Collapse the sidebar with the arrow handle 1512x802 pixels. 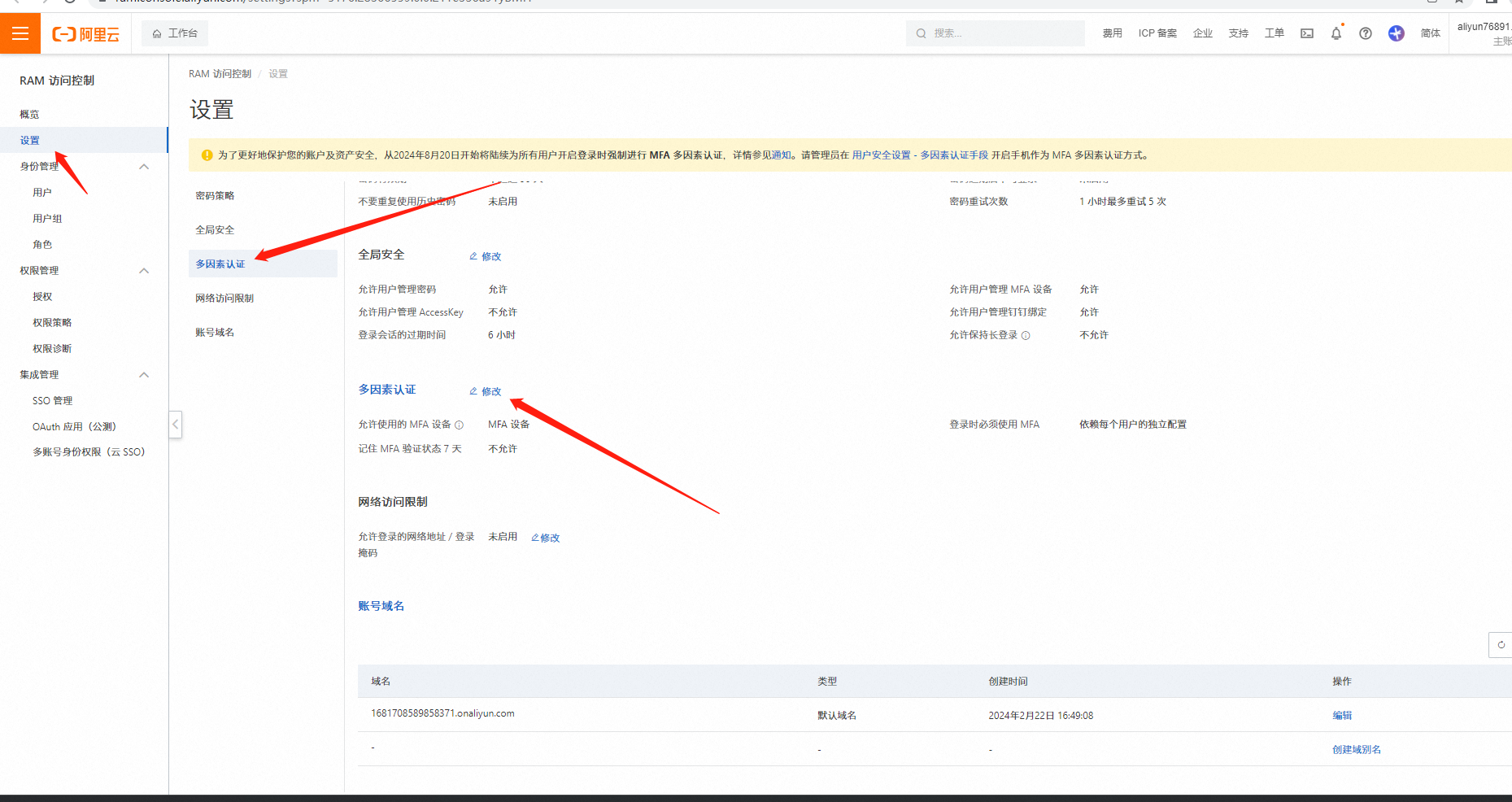(x=175, y=425)
